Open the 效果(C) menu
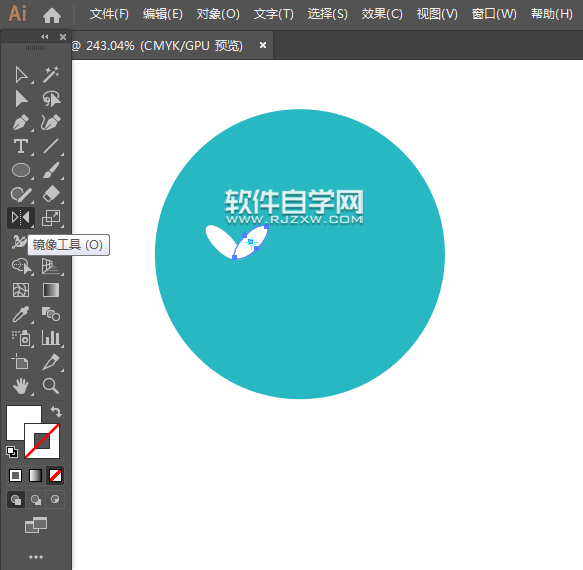Viewport: 583px width, 570px height. point(382,14)
